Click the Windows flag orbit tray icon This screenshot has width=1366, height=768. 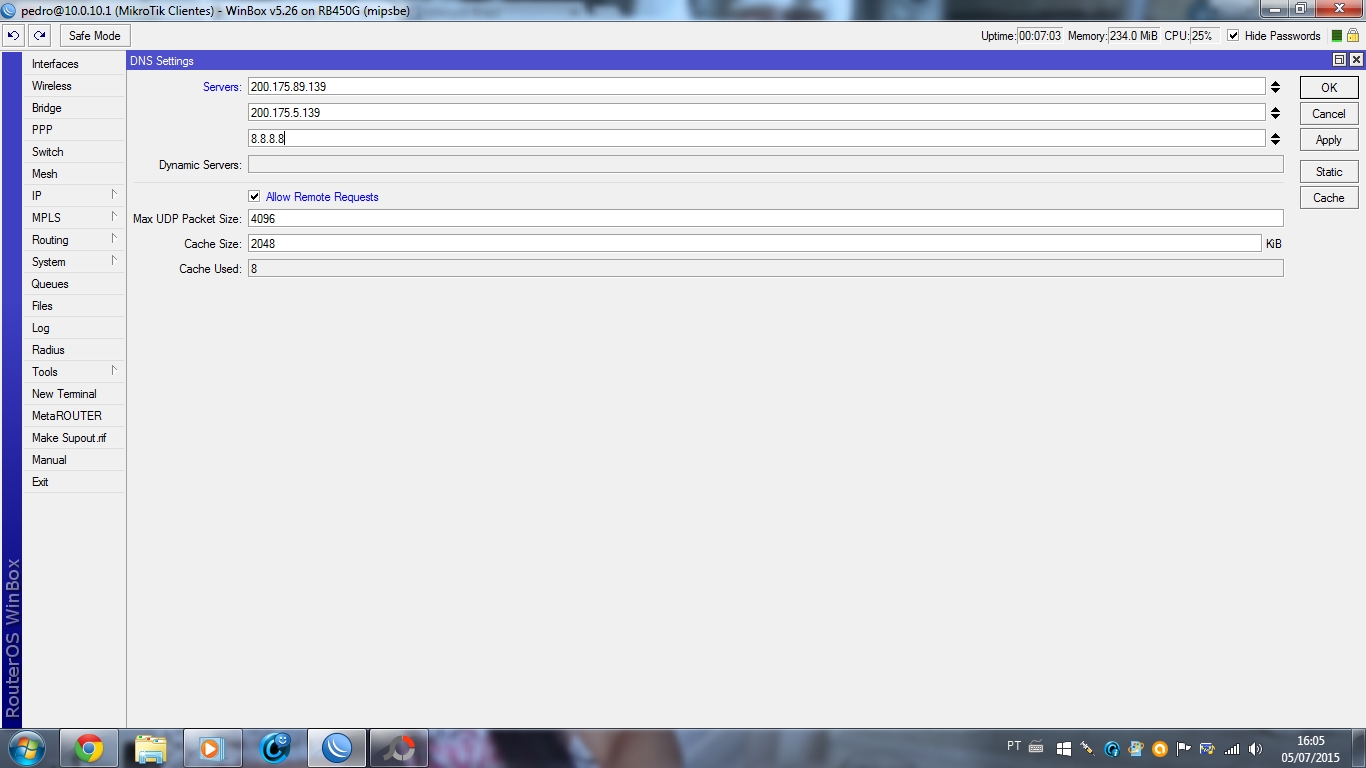(x=1135, y=748)
